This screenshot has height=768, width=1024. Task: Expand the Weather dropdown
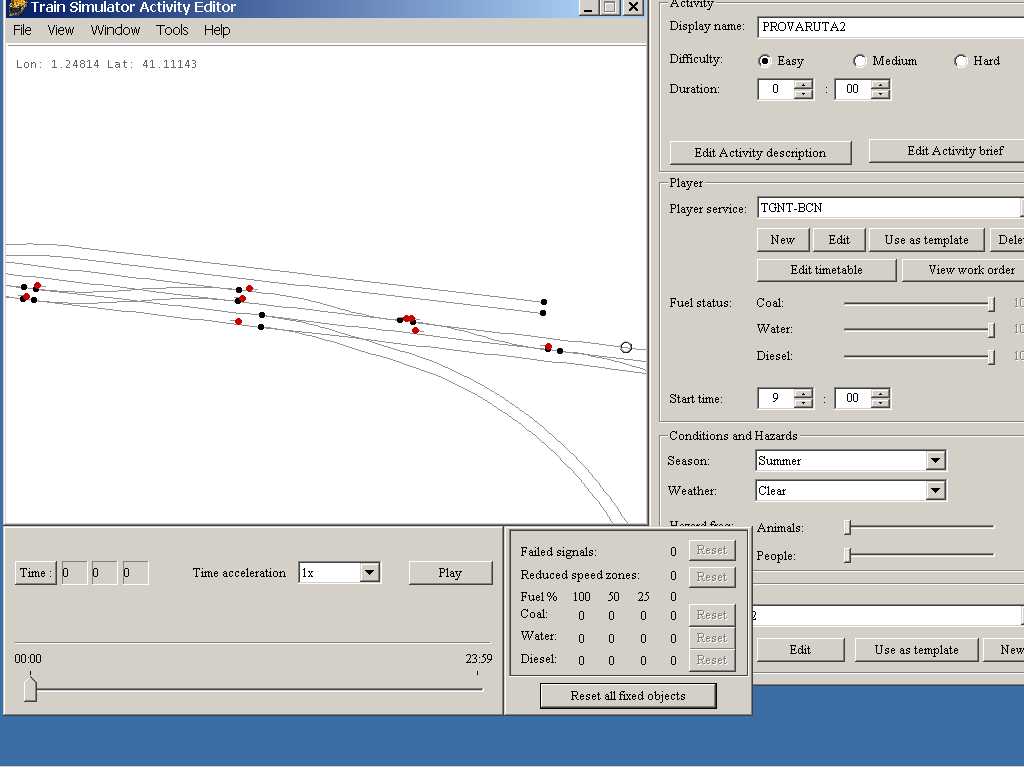click(935, 491)
